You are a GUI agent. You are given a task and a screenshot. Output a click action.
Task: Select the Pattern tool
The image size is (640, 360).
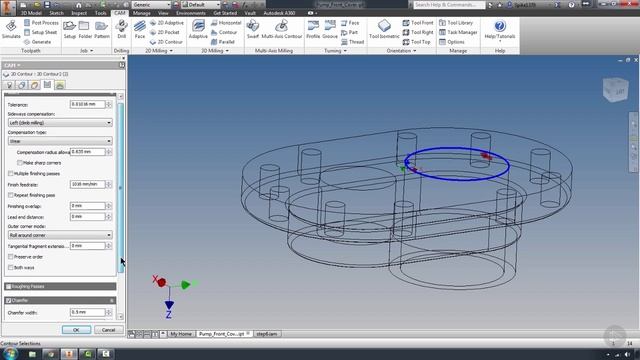coord(102,29)
